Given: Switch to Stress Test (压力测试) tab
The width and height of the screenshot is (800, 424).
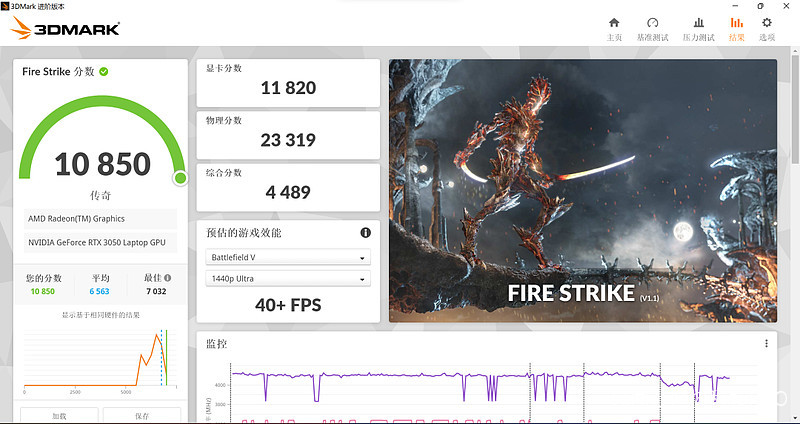Looking at the screenshot, I should (699, 30).
